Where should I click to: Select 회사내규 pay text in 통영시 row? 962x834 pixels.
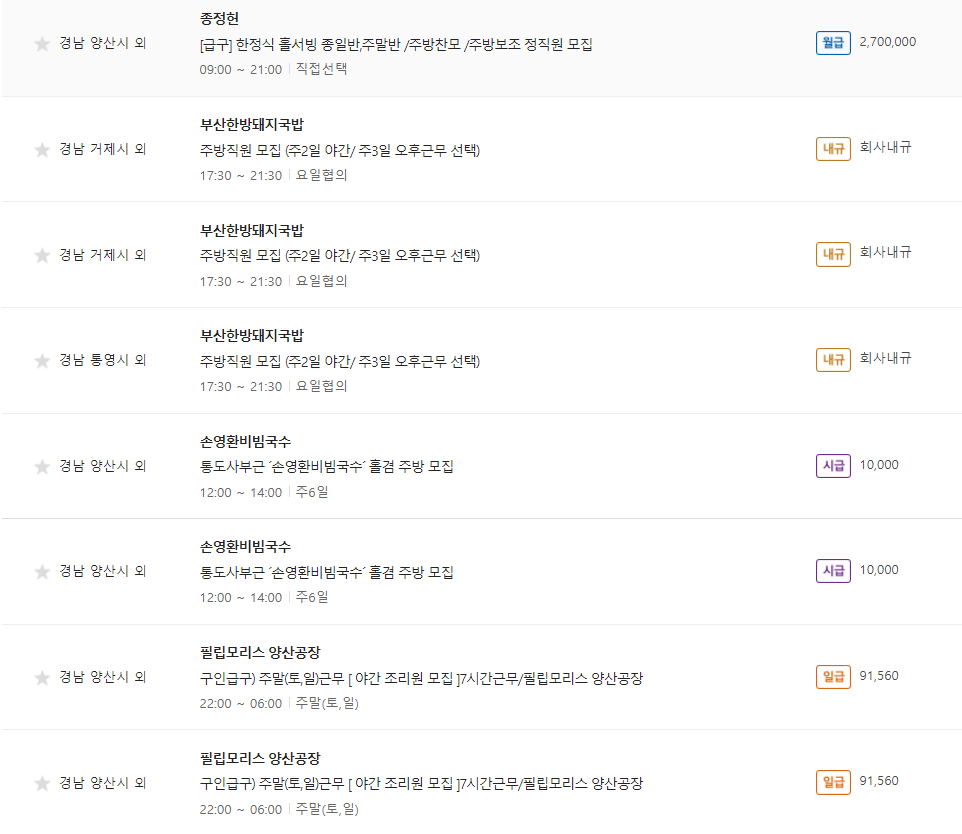(x=885, y=358)
